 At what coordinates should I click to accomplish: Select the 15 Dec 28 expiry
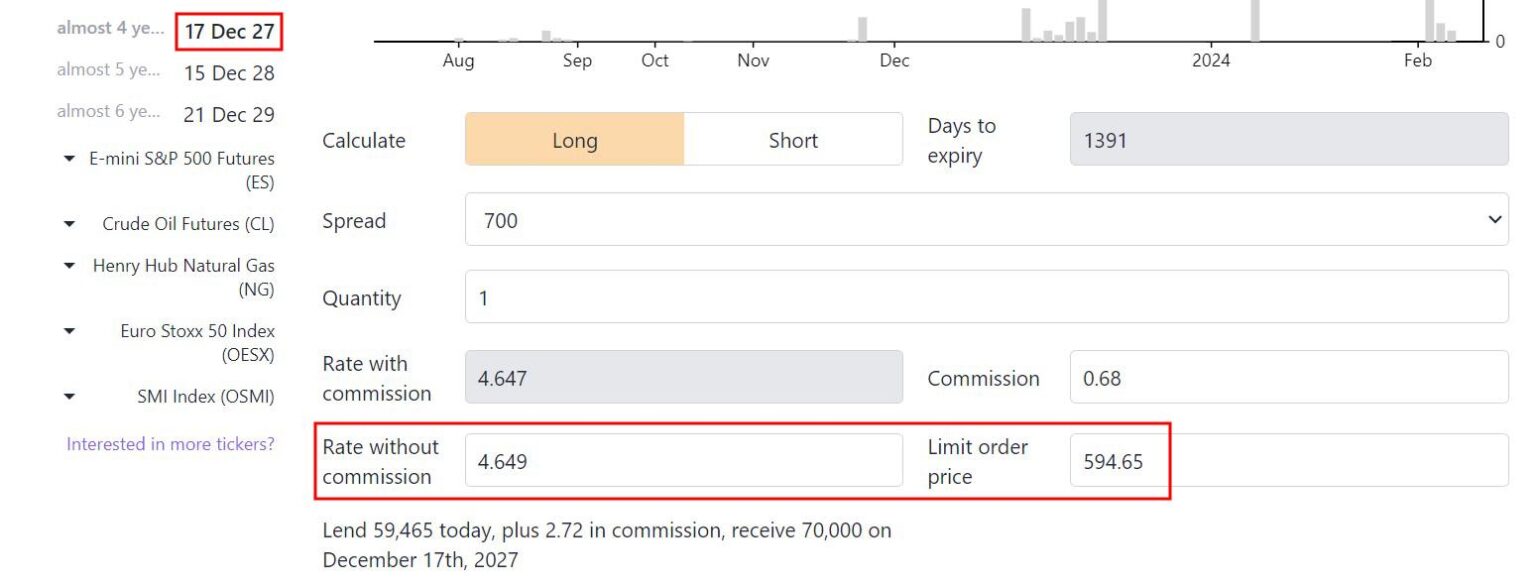229,73
